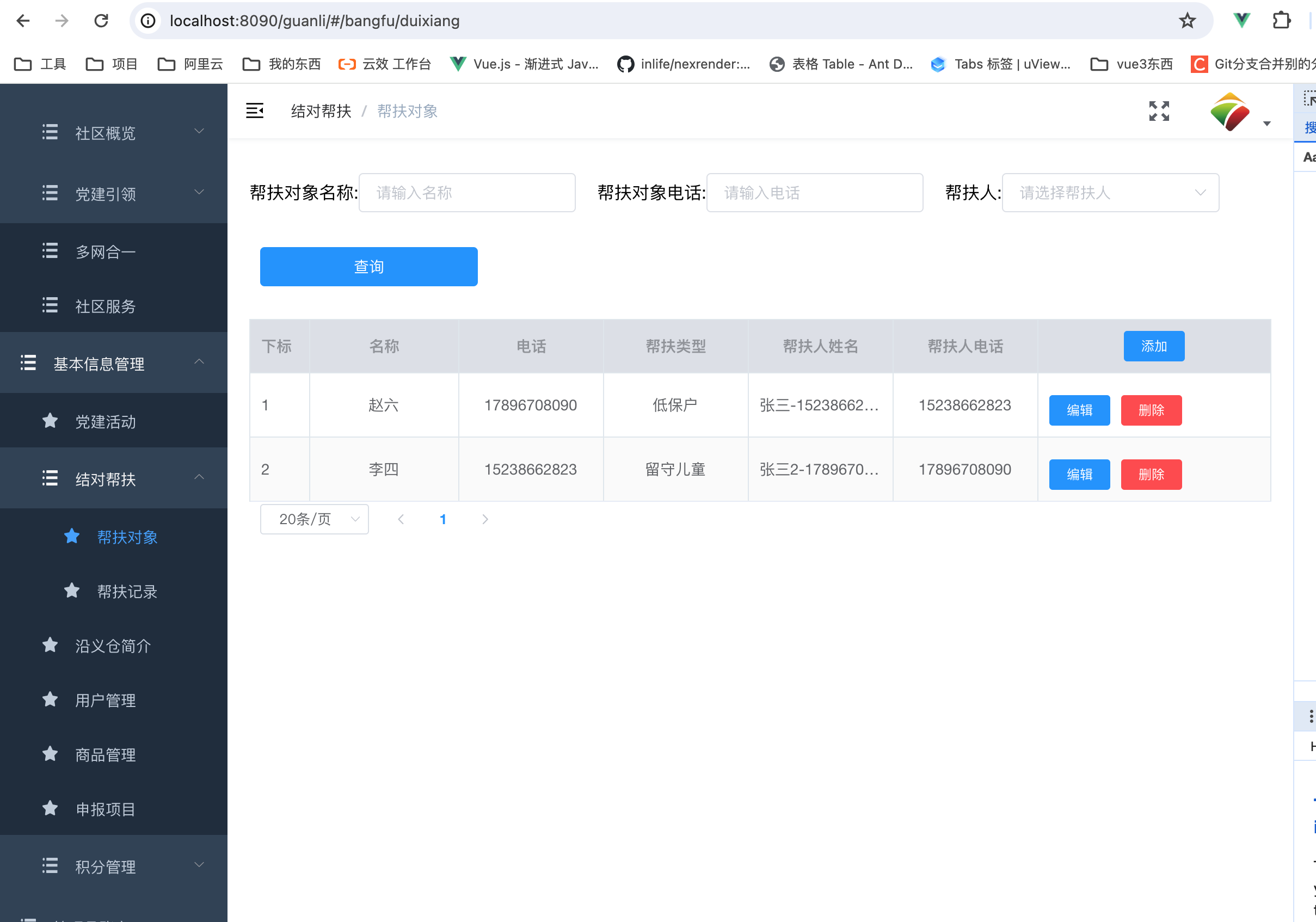Delete the 李四 row with 删除

[1151, 475]
